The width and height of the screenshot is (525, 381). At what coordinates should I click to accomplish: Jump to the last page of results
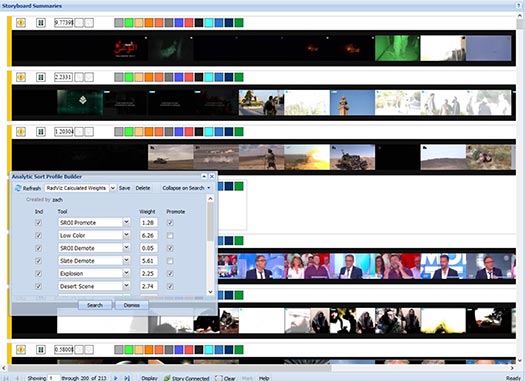coord(127,378)
